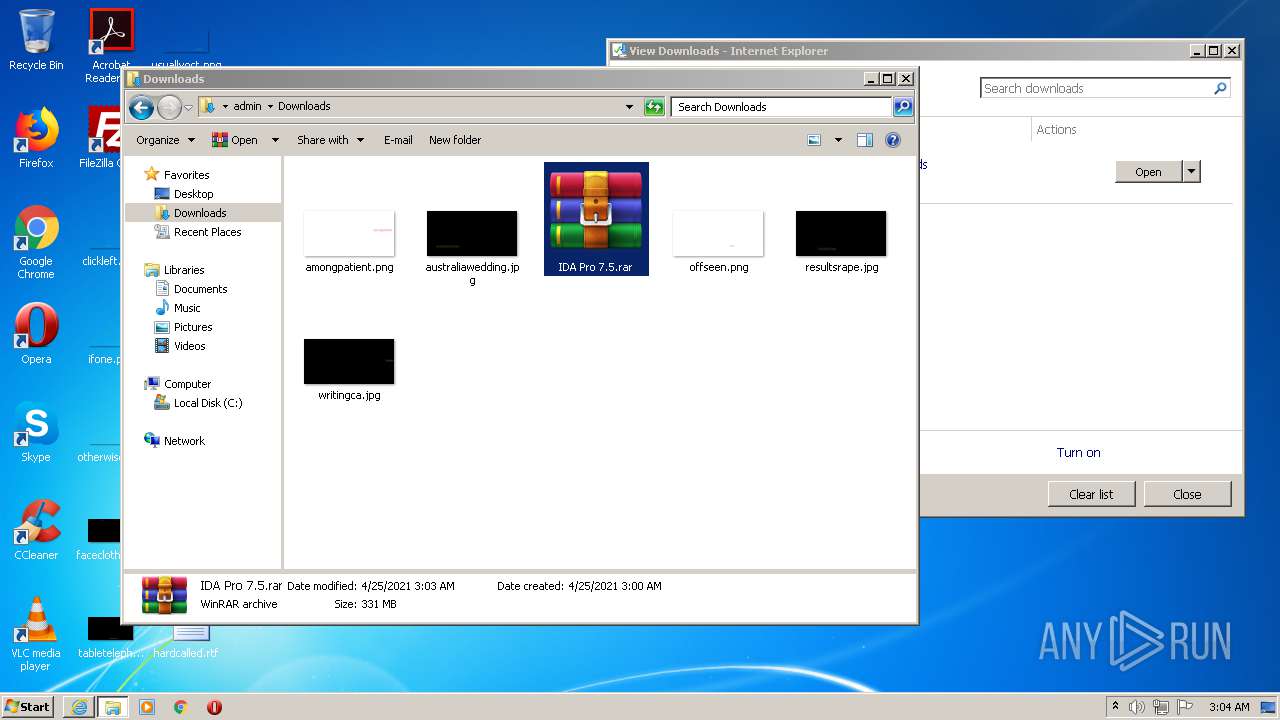Open the Videos library
Image resolution: width=1280 pixels, height=720 pixels.
(190, 346)
